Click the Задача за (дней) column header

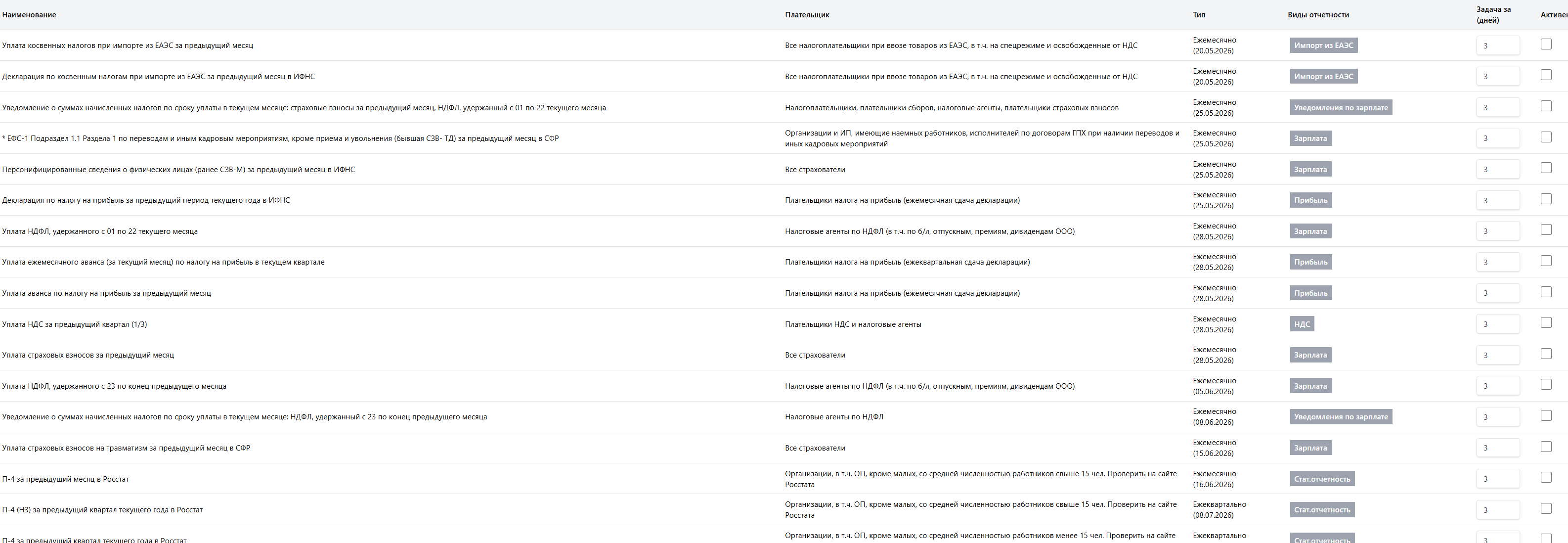(x=1493, y=15)
